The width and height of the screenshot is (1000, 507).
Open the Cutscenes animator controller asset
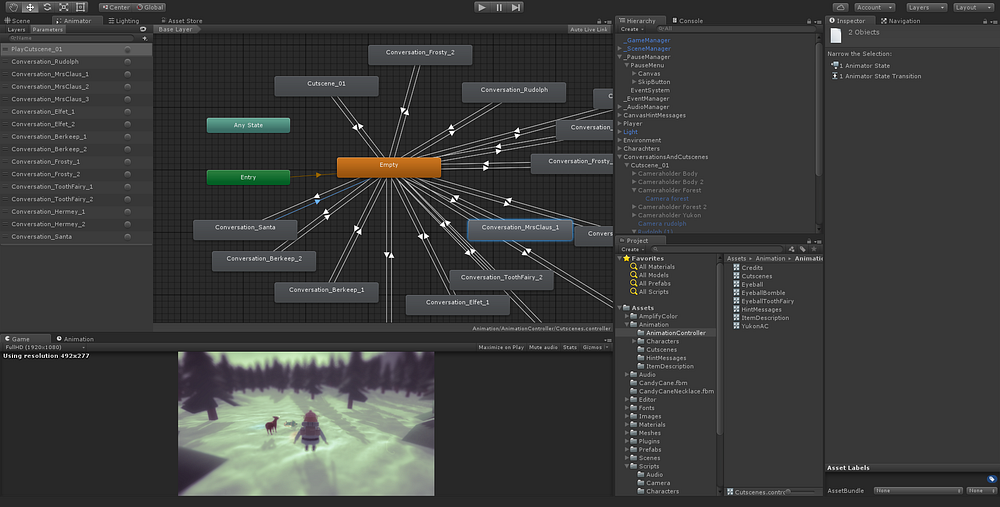(752, 276)
